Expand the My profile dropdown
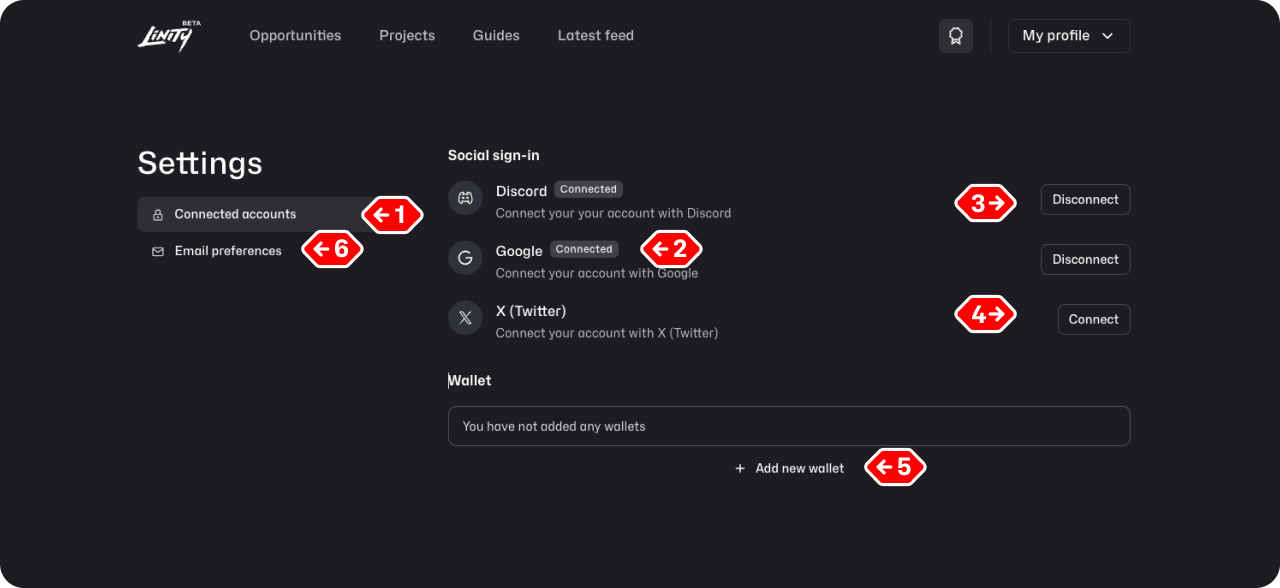The image size is (1280, 588). click(1068, 36)
